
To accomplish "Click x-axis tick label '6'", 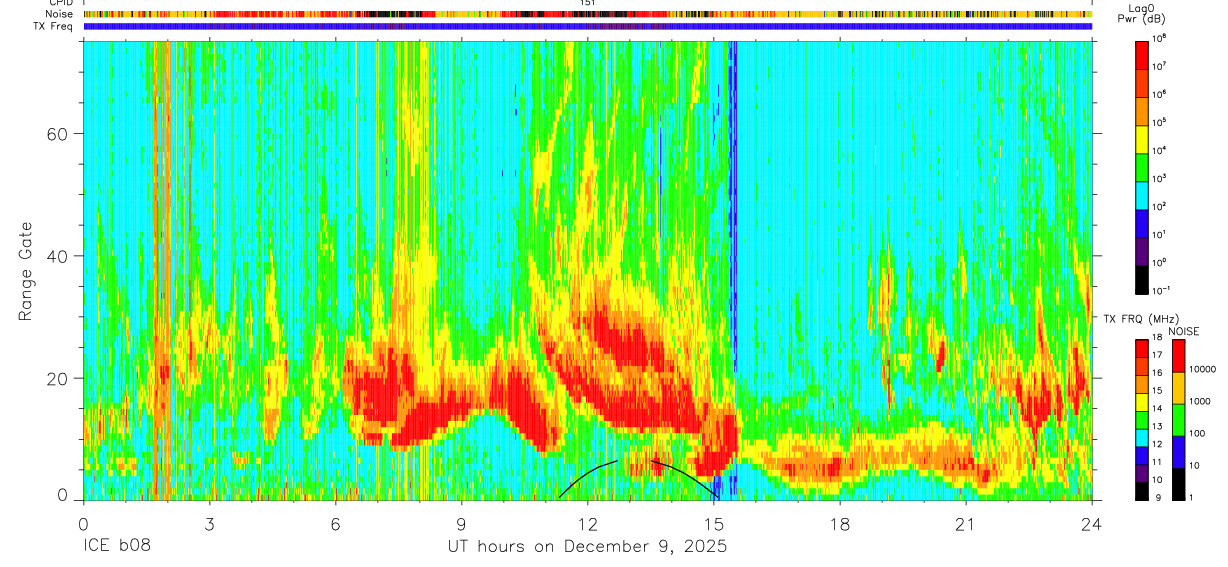I will click(335, 524).
